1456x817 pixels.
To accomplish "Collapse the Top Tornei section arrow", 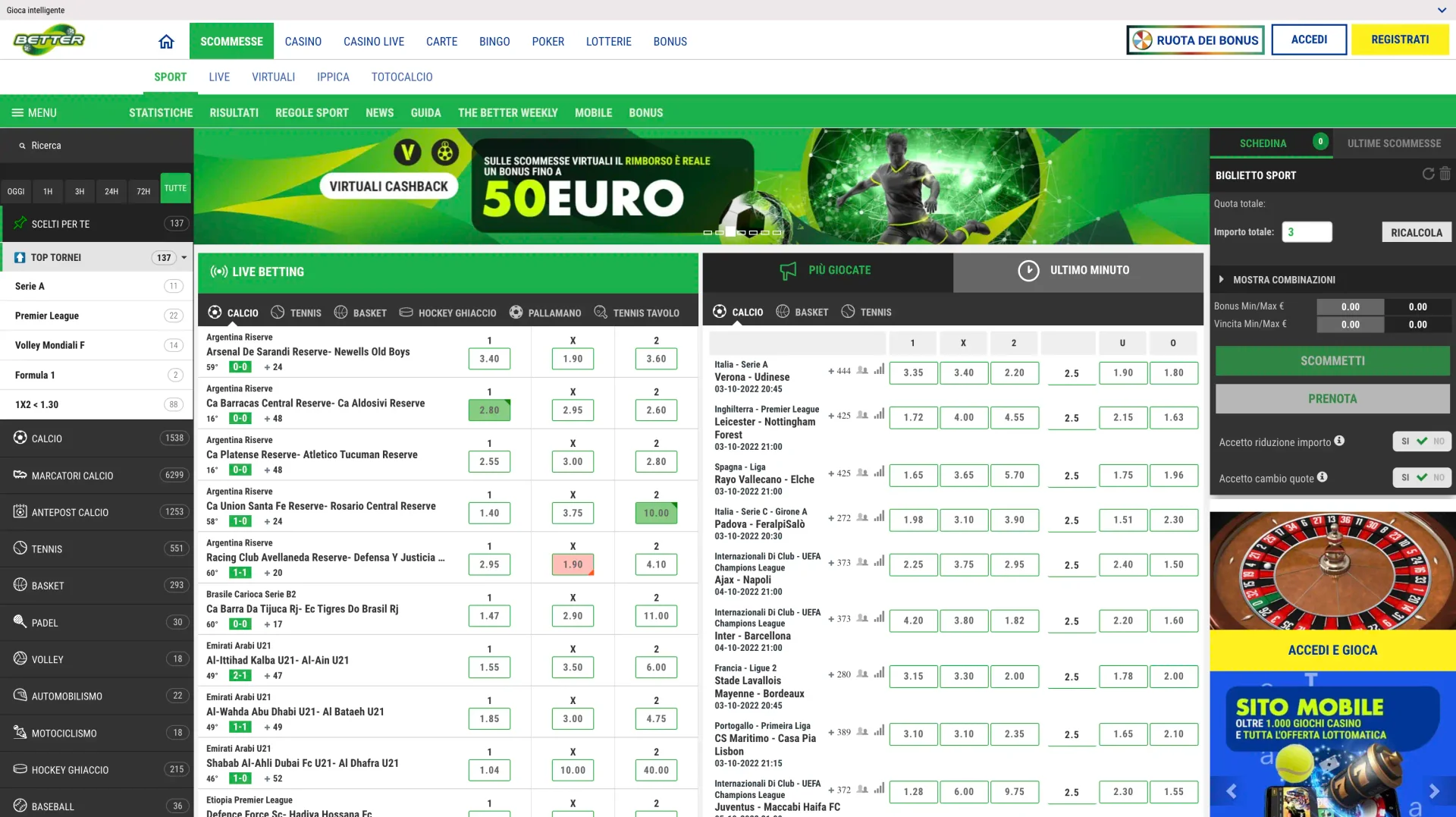I will pos(184,258).
